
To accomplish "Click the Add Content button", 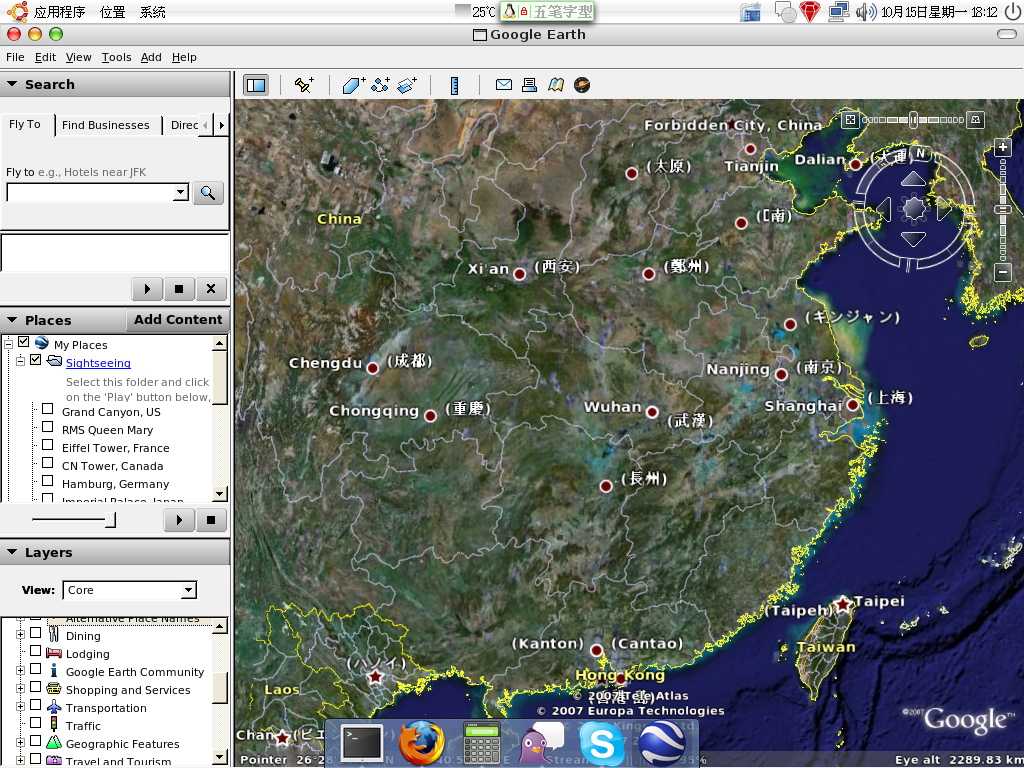I will [178, 319].
